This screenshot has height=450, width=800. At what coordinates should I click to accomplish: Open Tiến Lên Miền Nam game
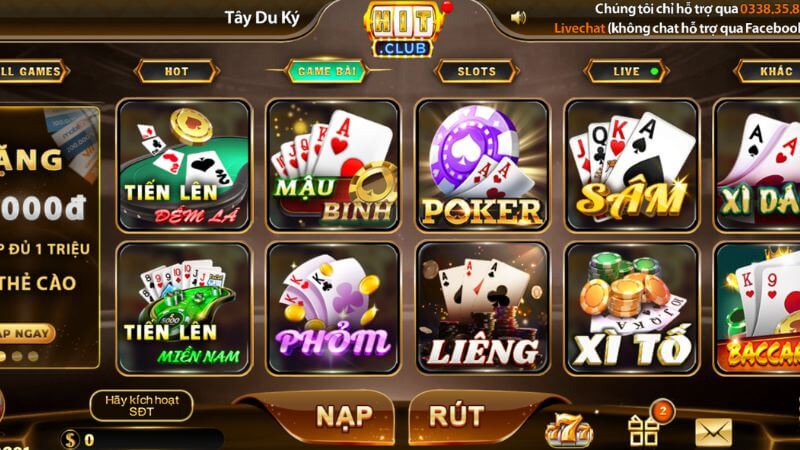(184, 309)
